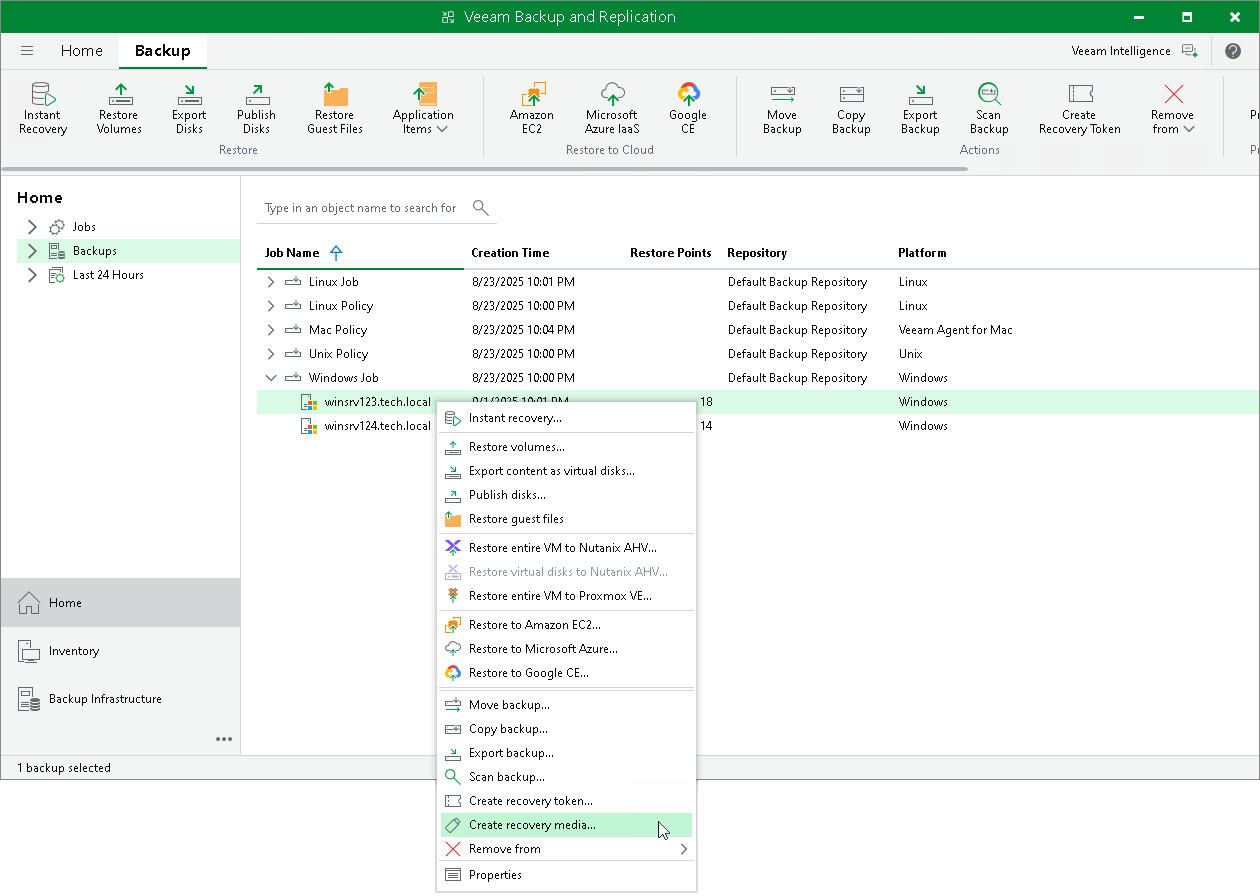Open Veeam Intelligence assistant
Viewport: 1260px width, 896px height.
pyautogui.click(x=1133, y=51)
